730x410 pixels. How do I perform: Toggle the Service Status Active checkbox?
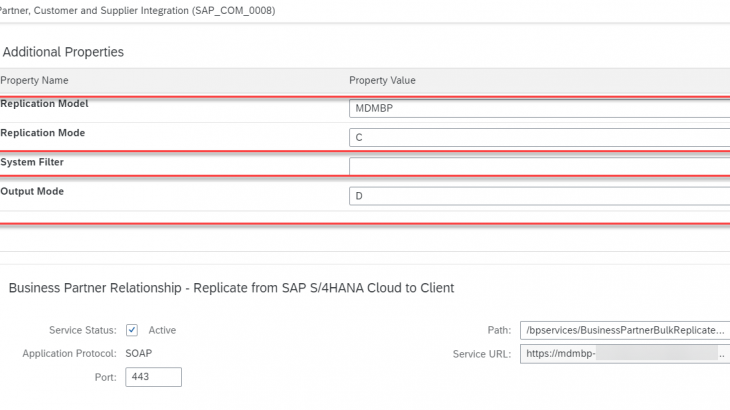(x=132, y=330)
